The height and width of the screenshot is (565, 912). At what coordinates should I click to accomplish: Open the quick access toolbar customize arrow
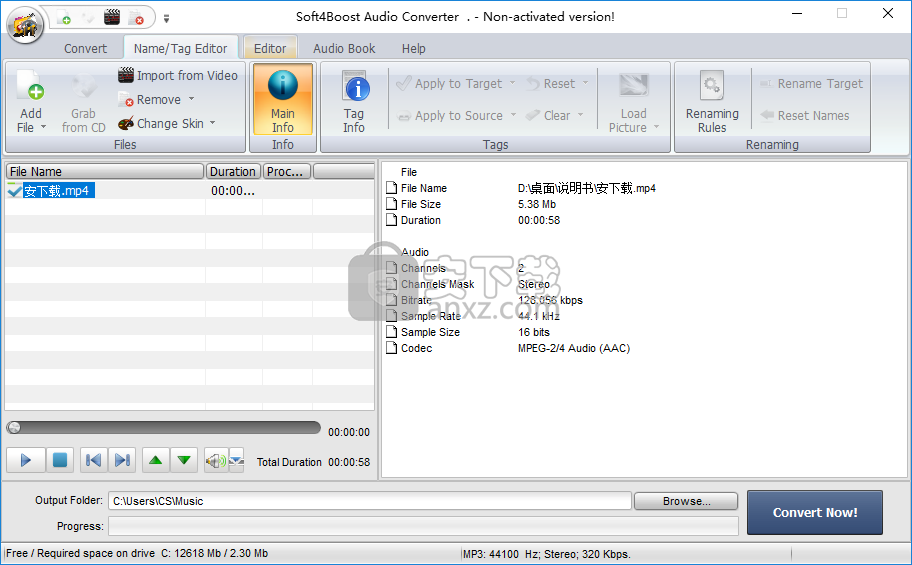click(166, 19)
